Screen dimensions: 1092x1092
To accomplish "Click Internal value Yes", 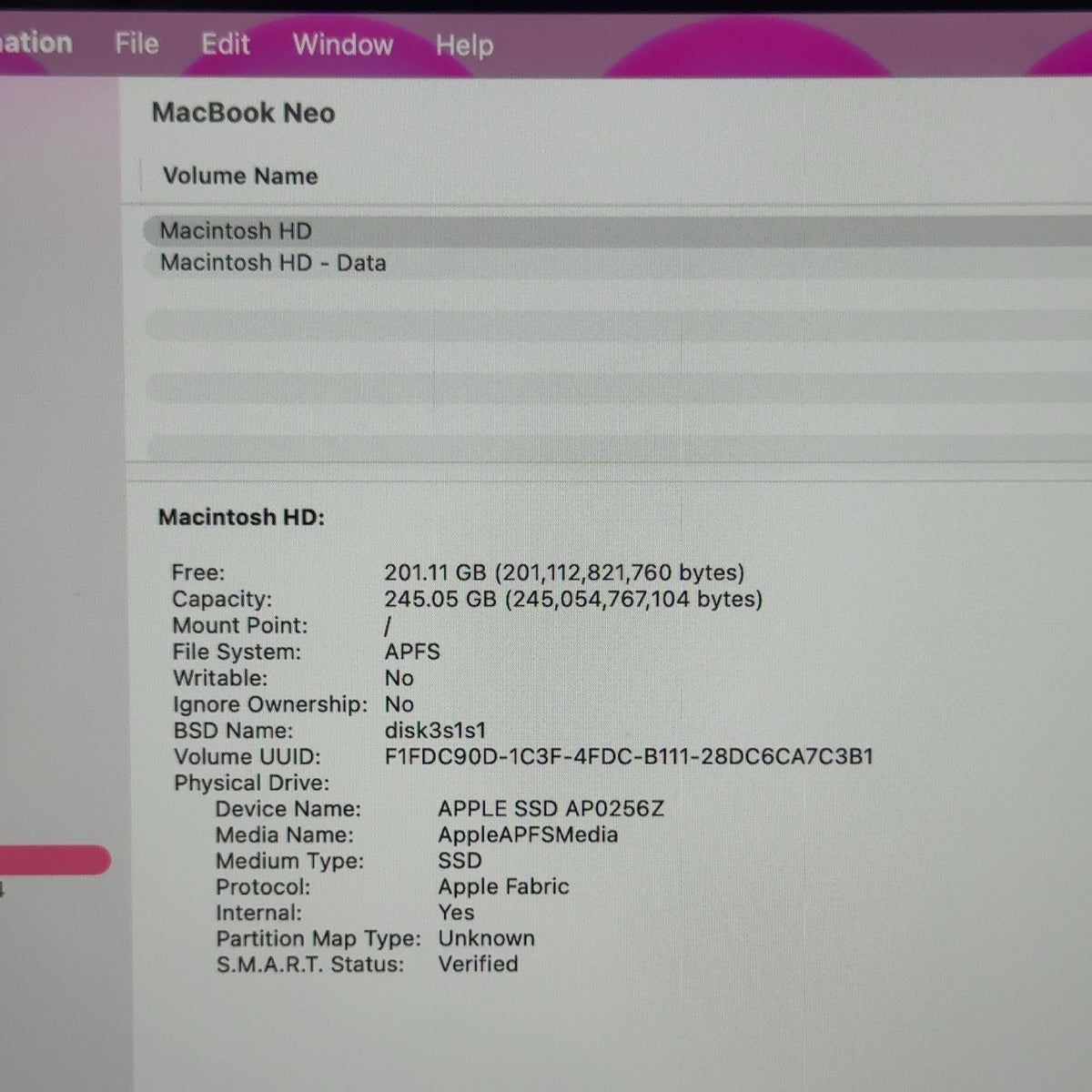I will point(456,912).
